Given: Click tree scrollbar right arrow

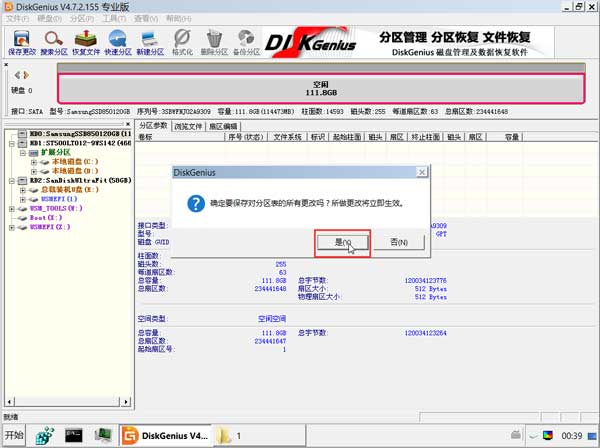Looking at the screenshot, I should (126, 402).
